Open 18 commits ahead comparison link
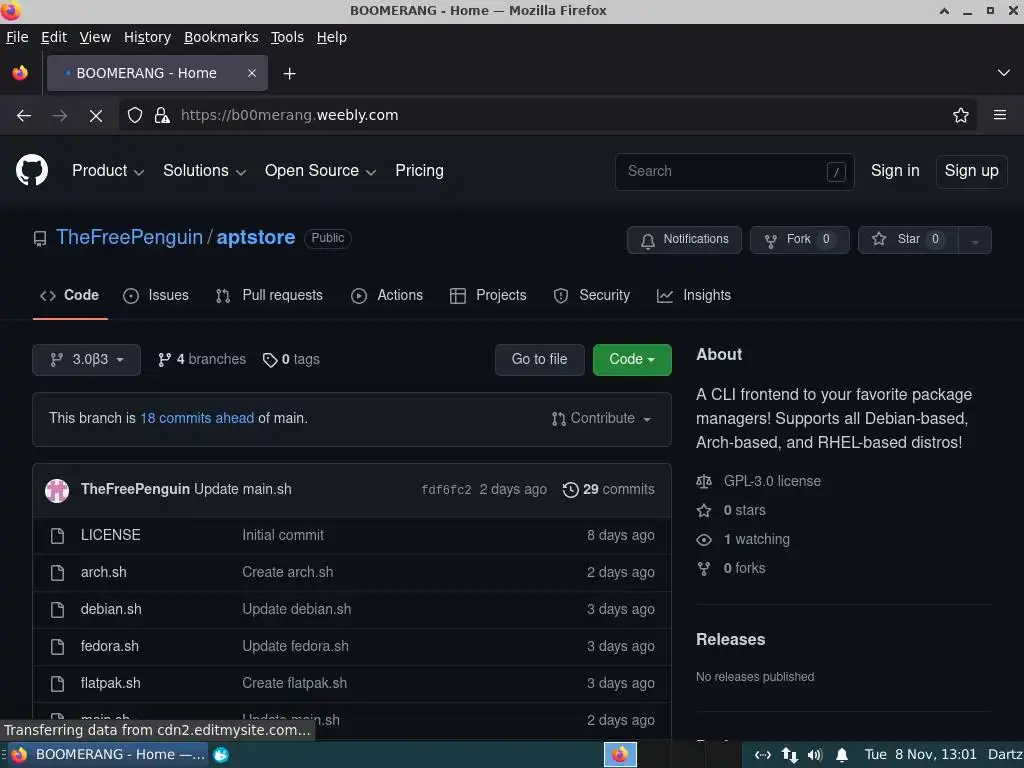 point(197,419)
